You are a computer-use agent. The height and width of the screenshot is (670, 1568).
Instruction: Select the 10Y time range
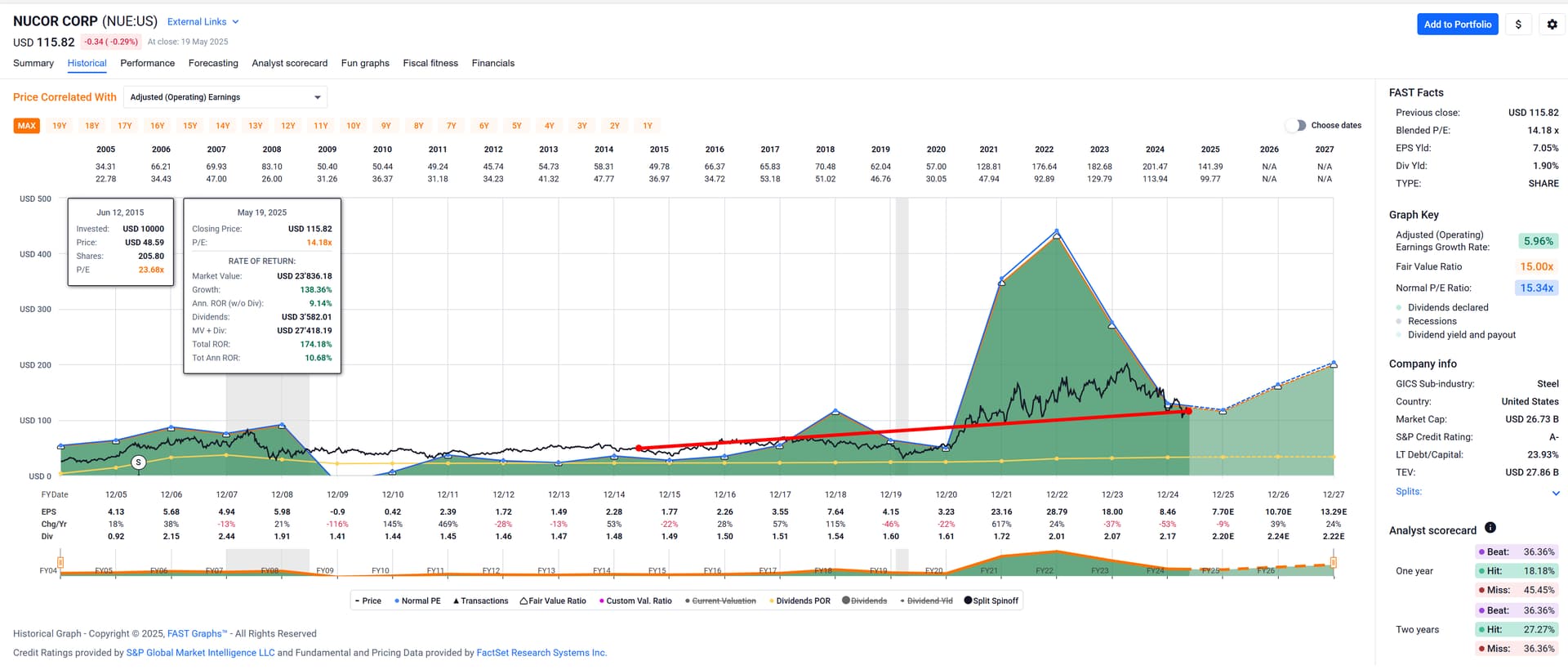coord(354,126)
